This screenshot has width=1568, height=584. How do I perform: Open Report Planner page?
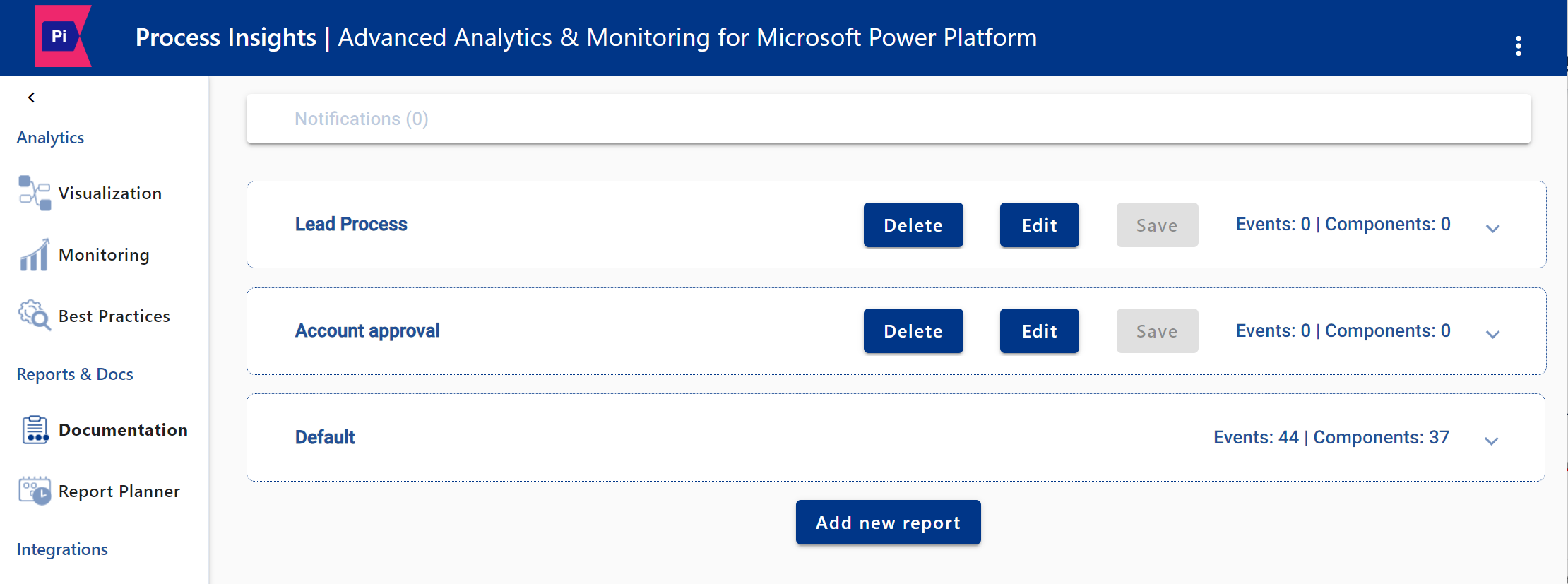point(119,491)
